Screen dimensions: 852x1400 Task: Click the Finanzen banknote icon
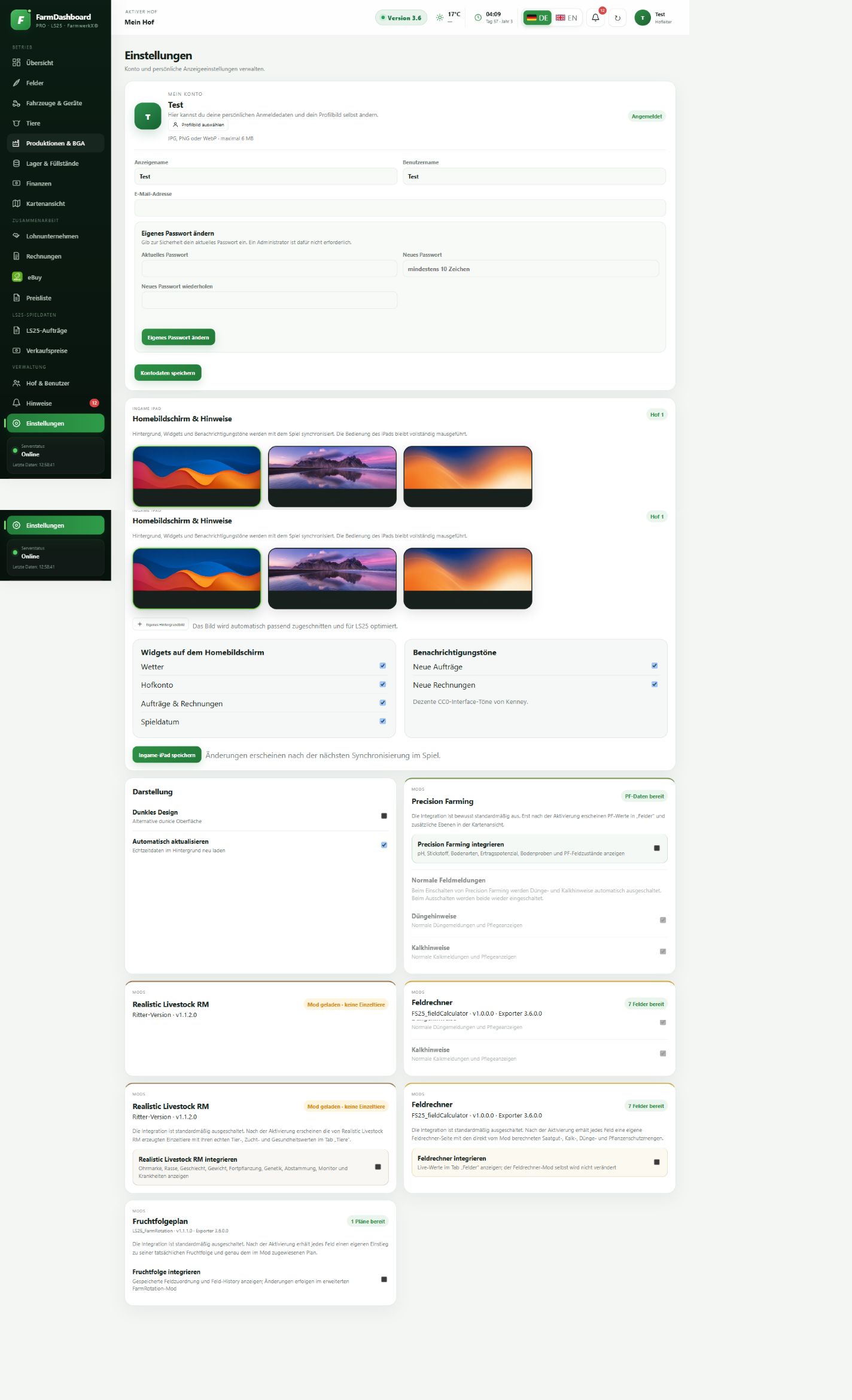click(17, 184)
